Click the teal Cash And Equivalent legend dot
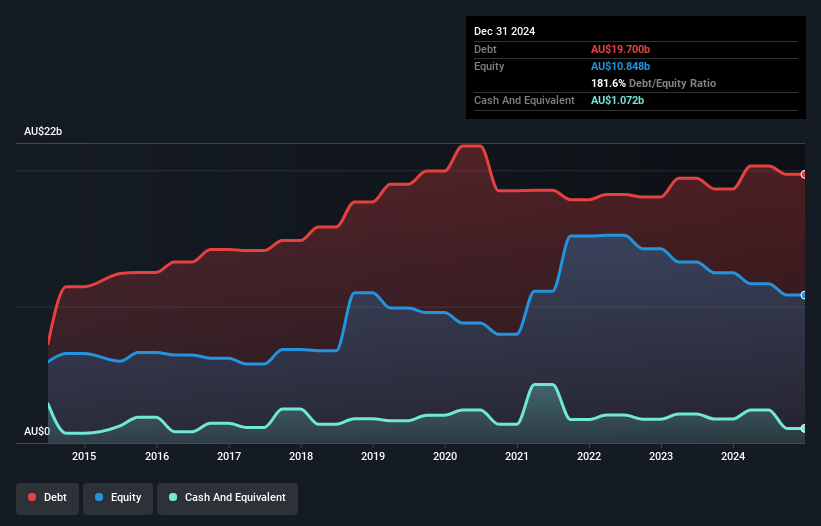 click(173, 497)
